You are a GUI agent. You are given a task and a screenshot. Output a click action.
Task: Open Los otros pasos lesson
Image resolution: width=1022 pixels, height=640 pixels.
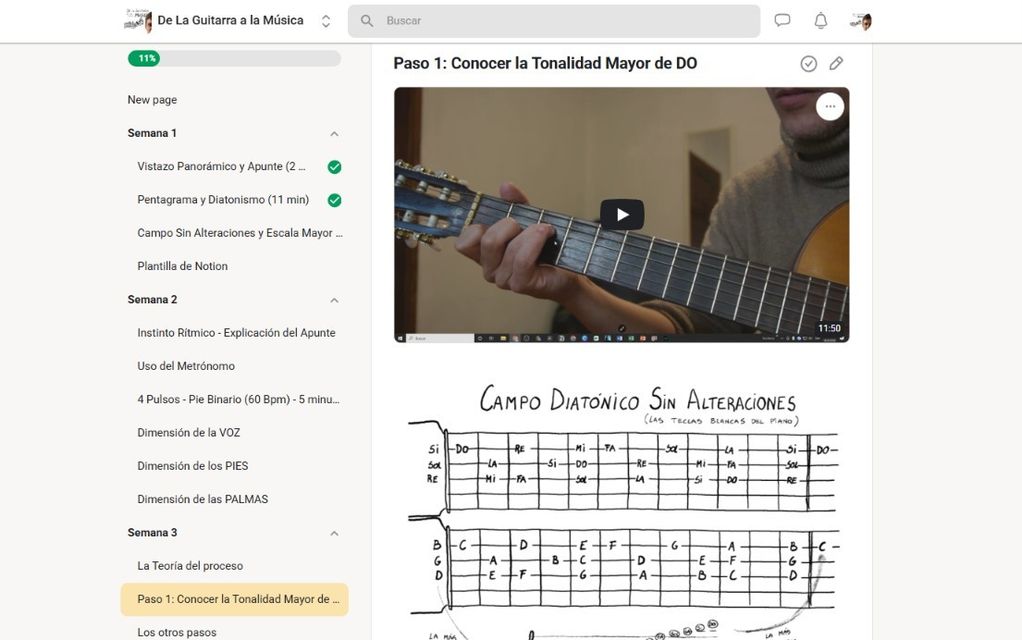[177, 632]
